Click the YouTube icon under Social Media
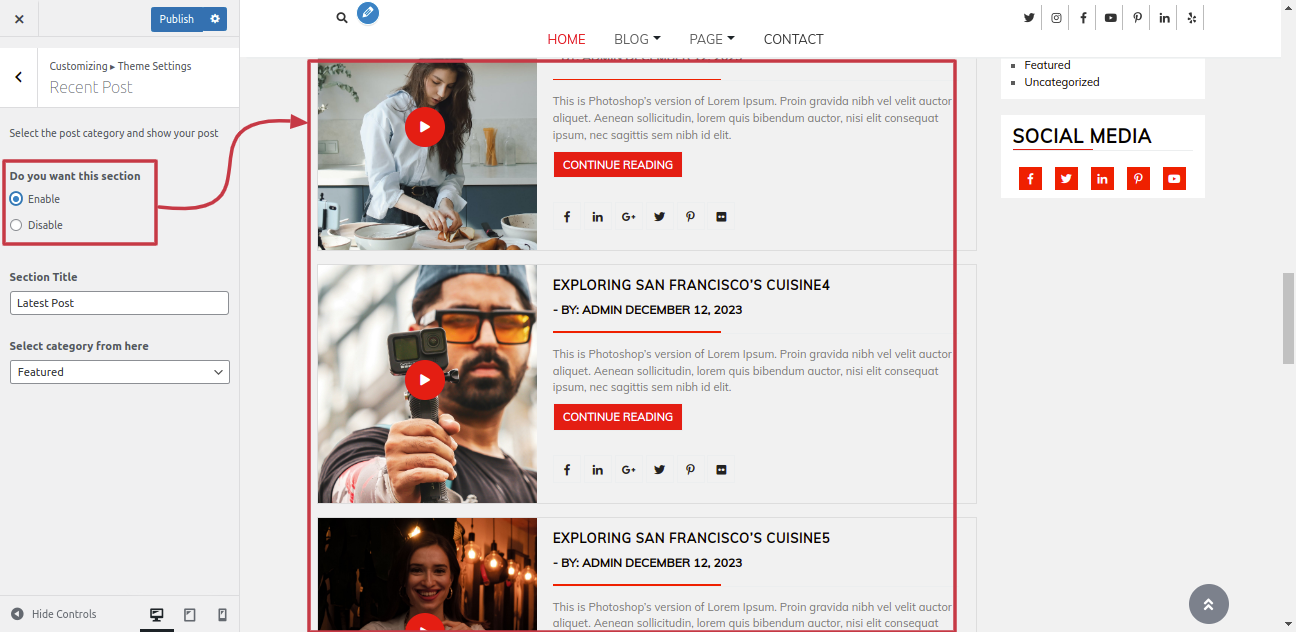The width and height of the screenshot is (1296, 632). 1174,179
